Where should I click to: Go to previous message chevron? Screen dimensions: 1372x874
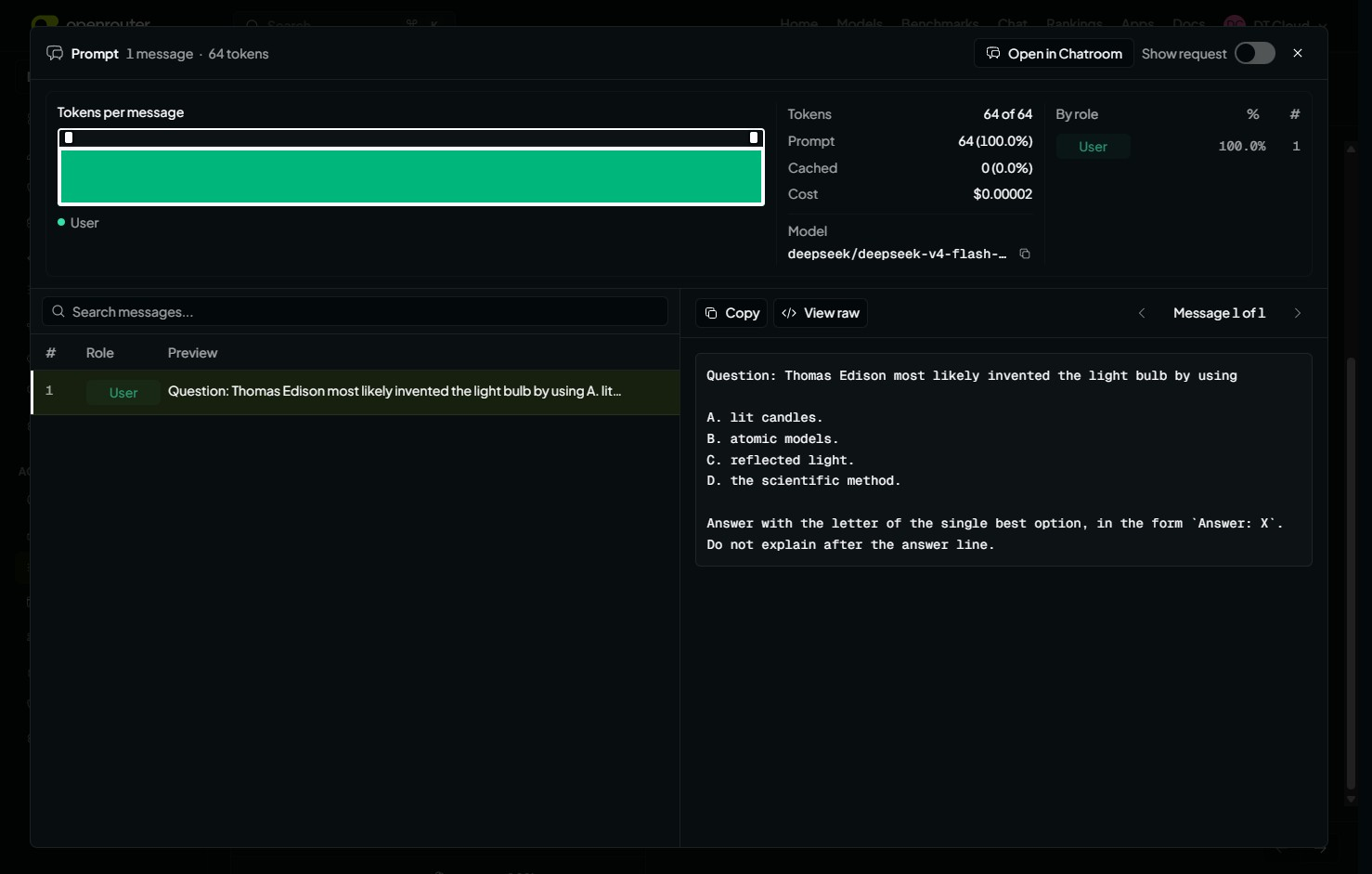point(1142,313)
